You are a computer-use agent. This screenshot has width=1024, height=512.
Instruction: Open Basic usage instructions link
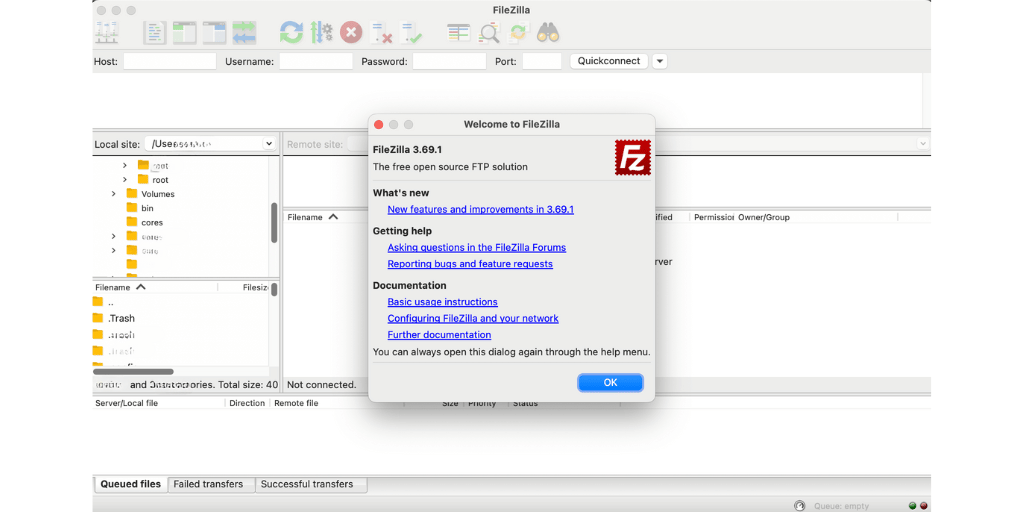coord(443,302)
